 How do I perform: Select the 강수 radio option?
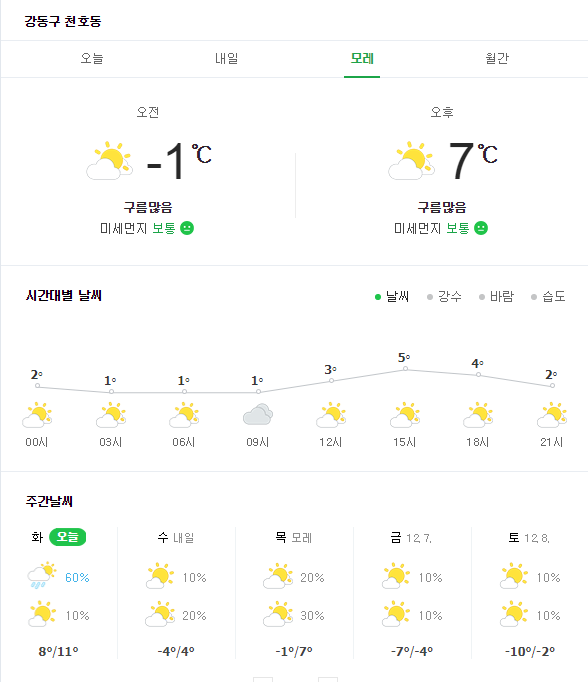[444, 297]
